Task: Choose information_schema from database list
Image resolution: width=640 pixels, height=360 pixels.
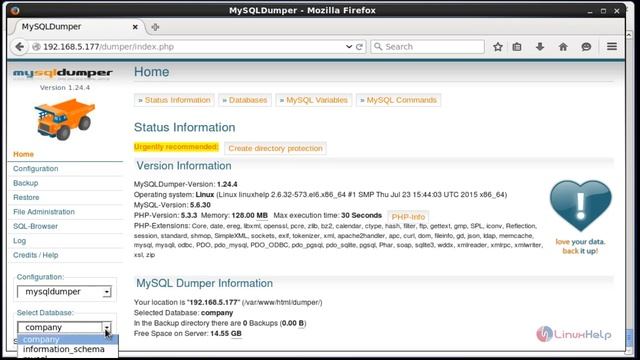Action: point(68,349)
